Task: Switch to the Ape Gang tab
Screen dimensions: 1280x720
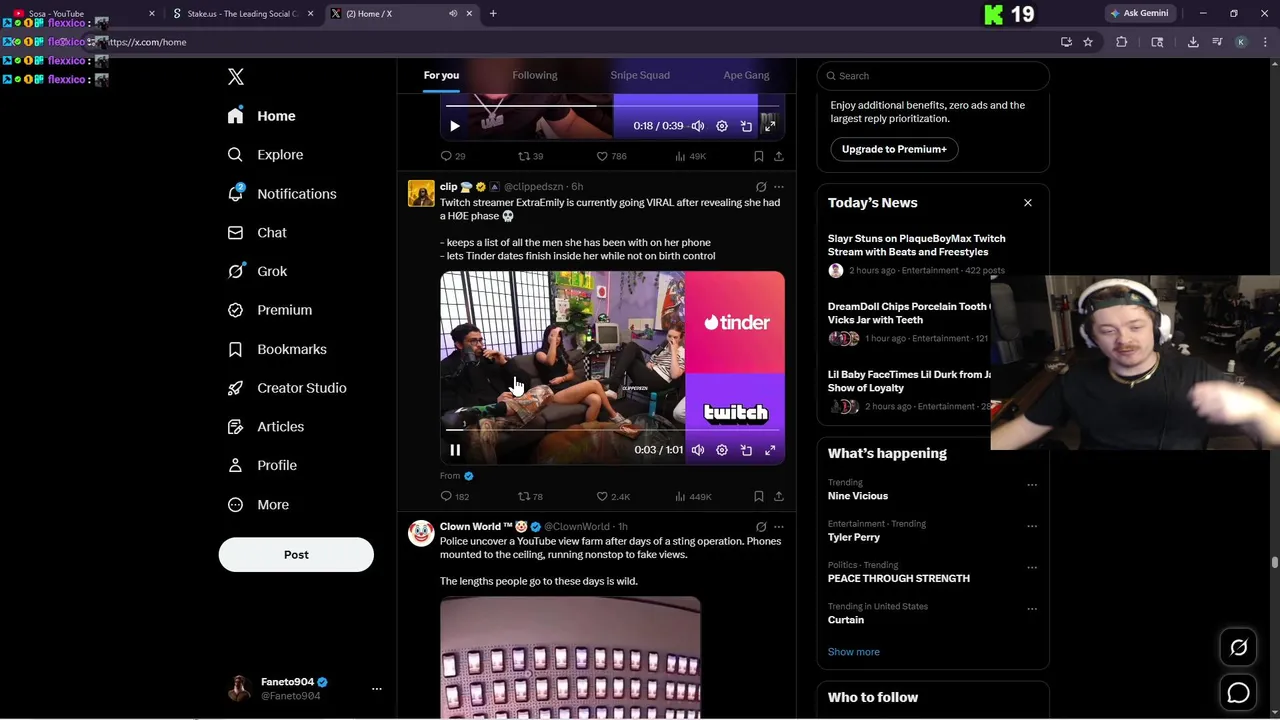Action: pyautogui.click(x=746, y=75)
